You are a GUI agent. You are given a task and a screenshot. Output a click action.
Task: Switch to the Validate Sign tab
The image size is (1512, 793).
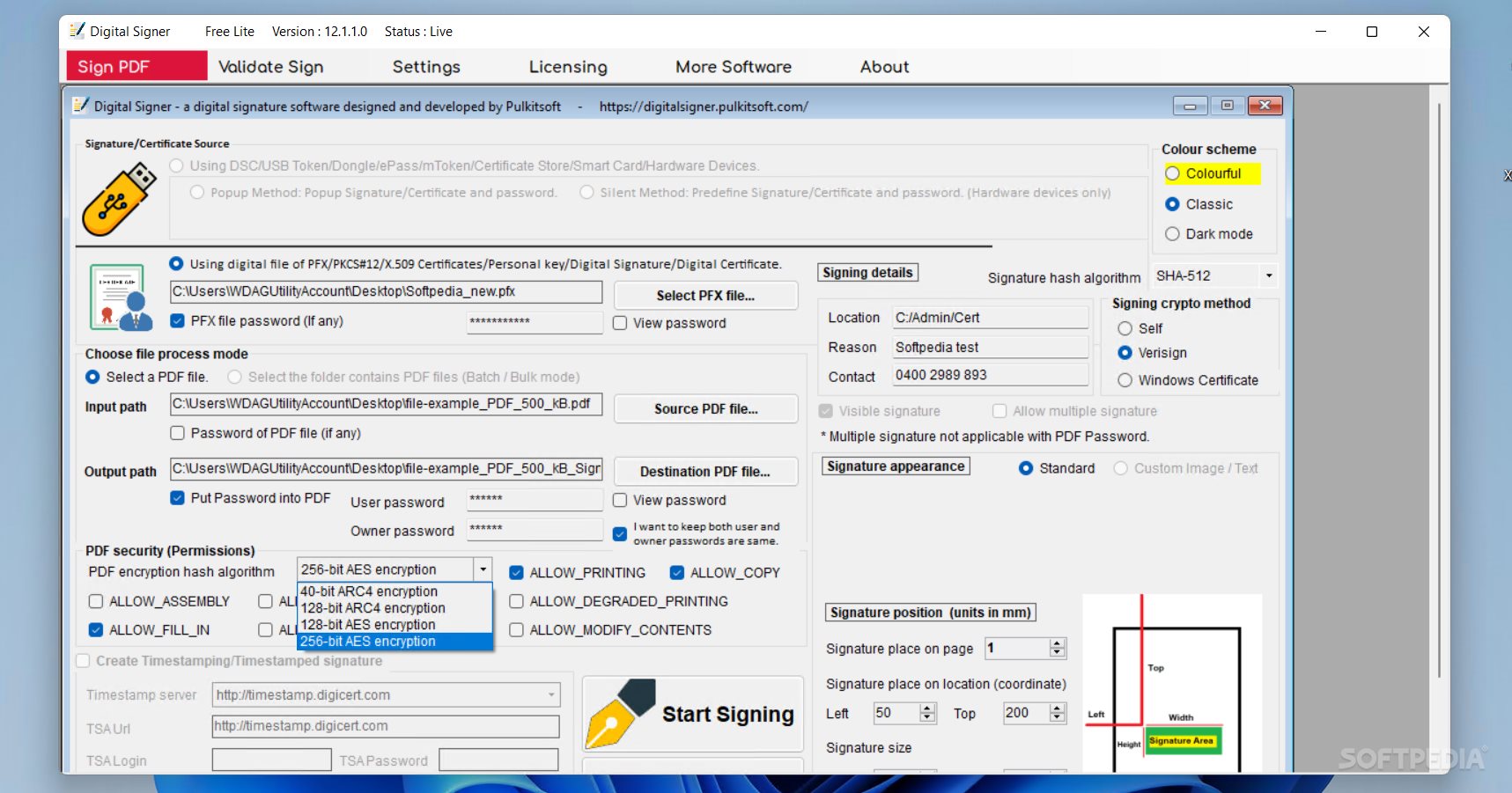click(270, 66)
